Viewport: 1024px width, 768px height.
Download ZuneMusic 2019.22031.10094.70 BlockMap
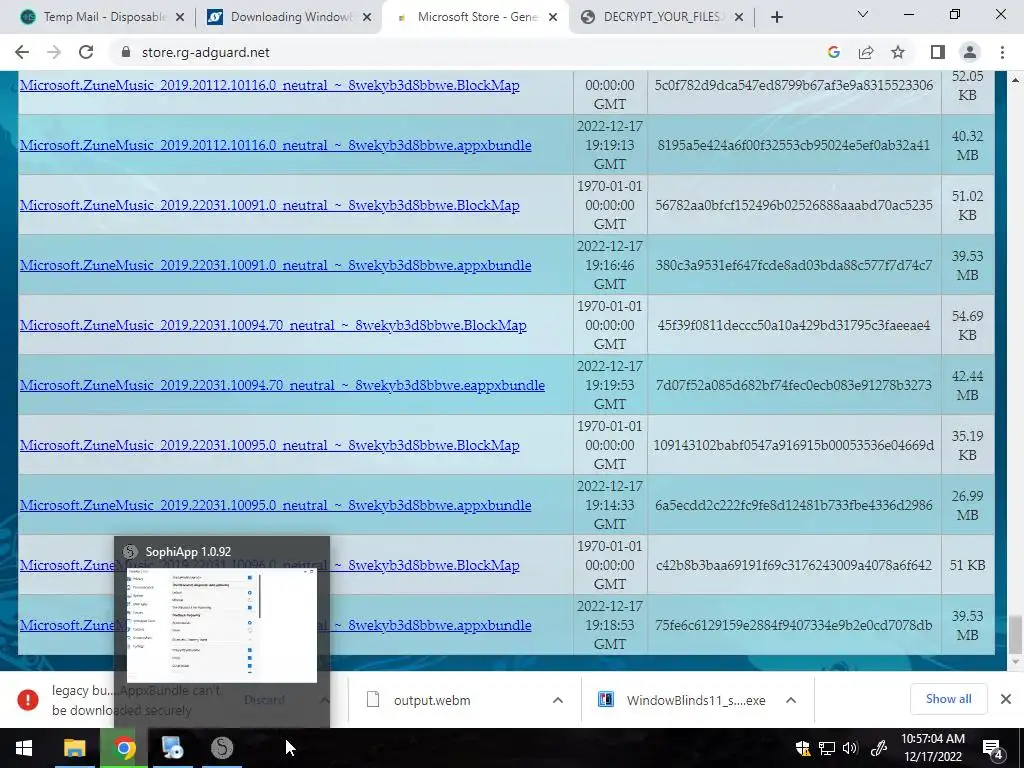[x=273, y=325]
